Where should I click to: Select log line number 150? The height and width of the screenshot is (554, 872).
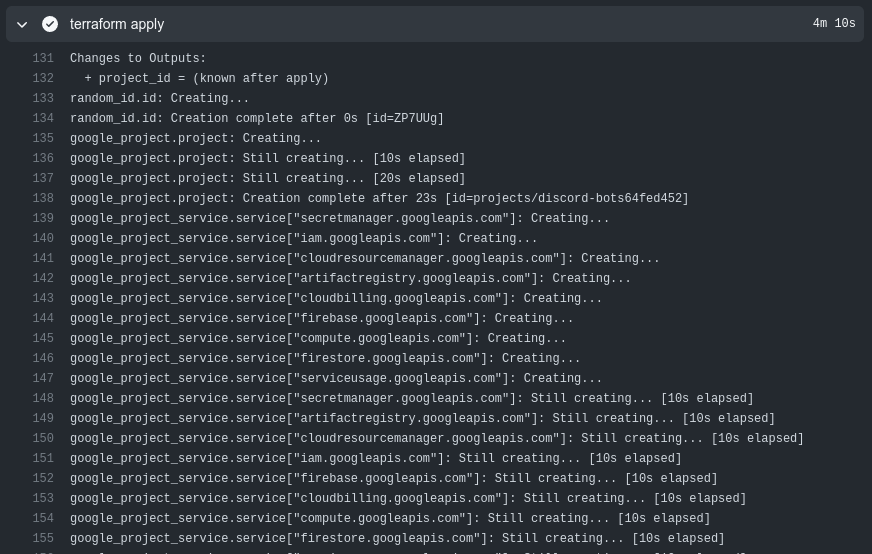click(43, 438)
